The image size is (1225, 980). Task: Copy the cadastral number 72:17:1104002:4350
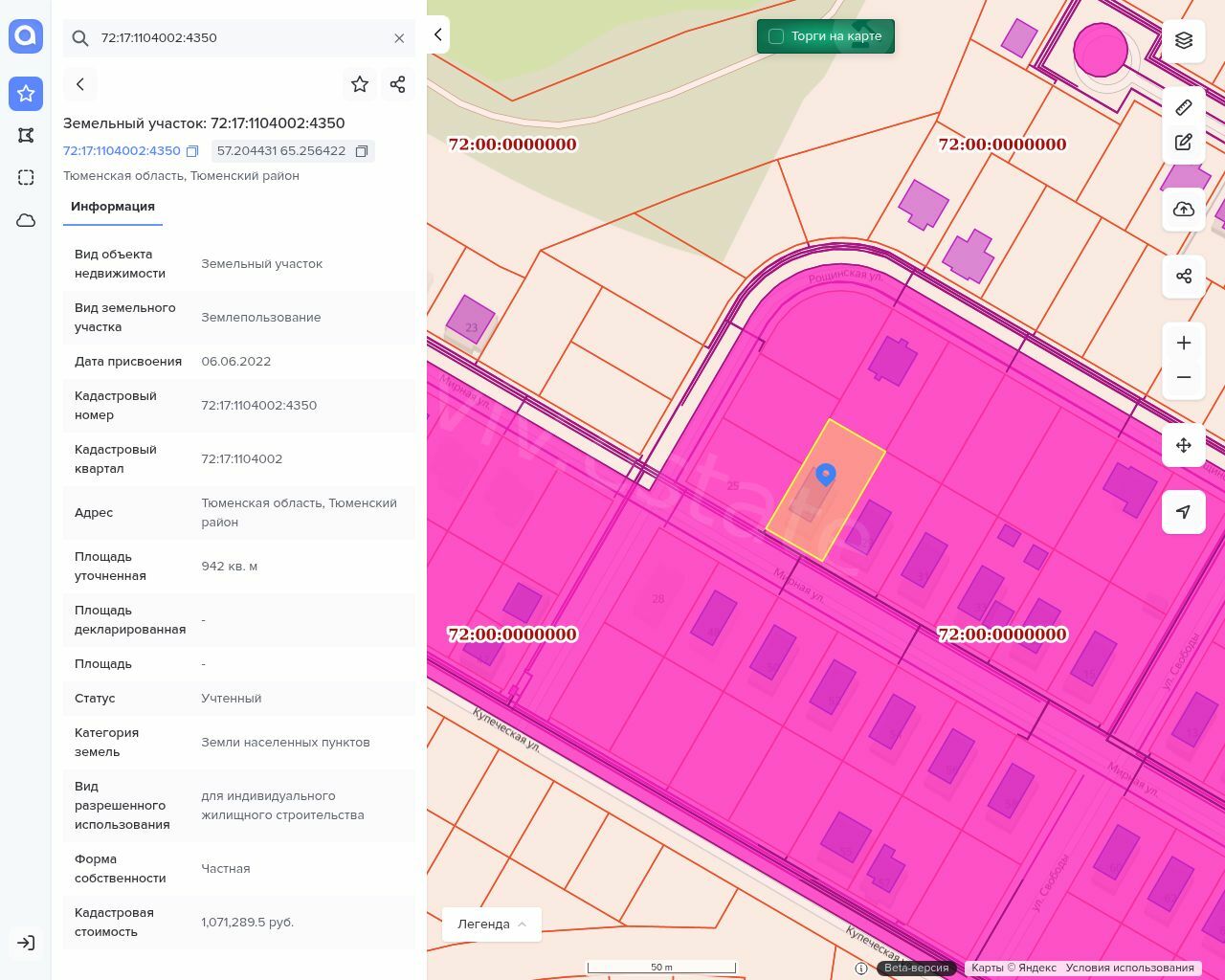pyautogui.click(x=192, y=151)
